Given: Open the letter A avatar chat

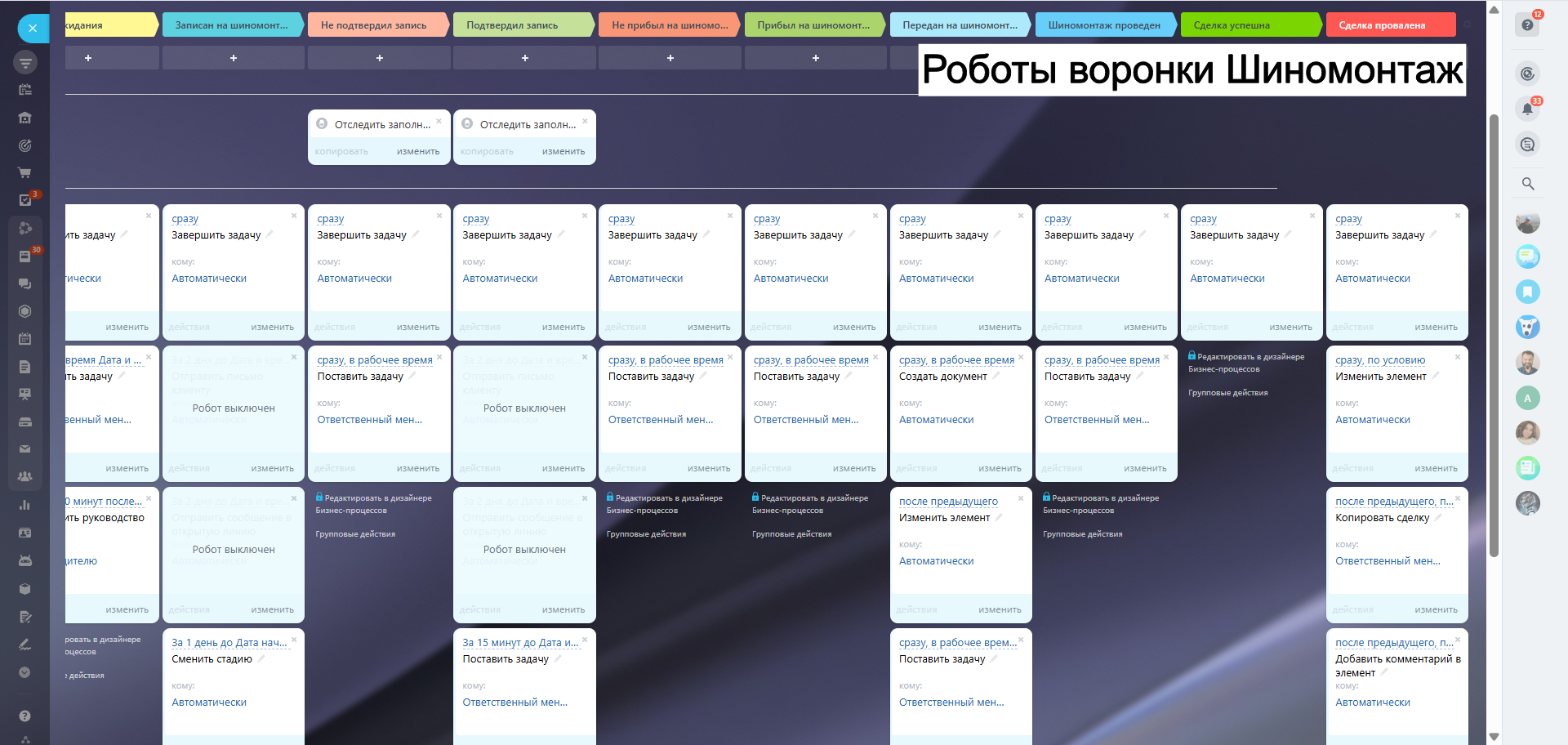Looking at the screenshot, I should 1527,398.
